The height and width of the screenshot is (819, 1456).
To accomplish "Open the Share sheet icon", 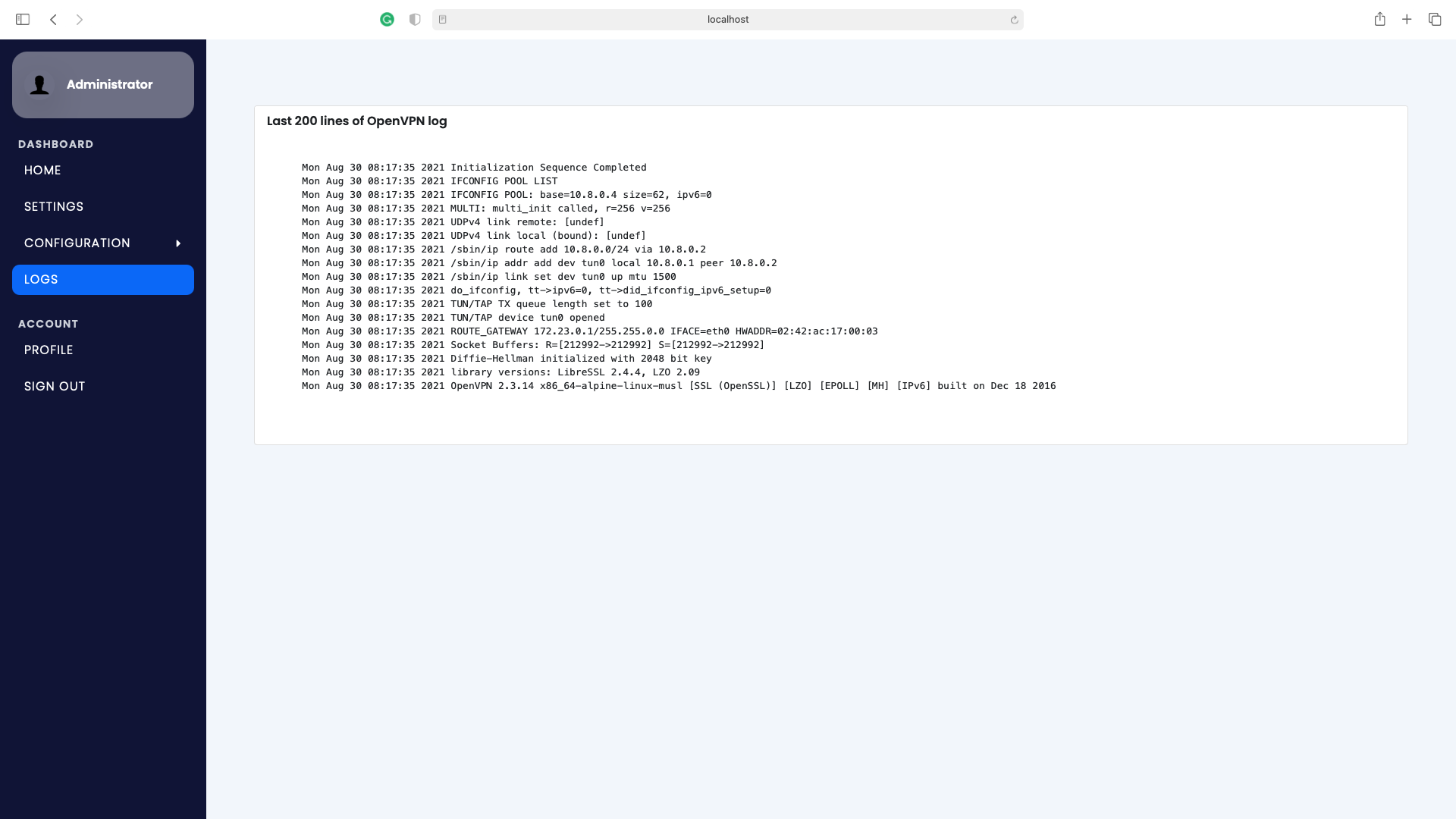I will coord(1379,20).
